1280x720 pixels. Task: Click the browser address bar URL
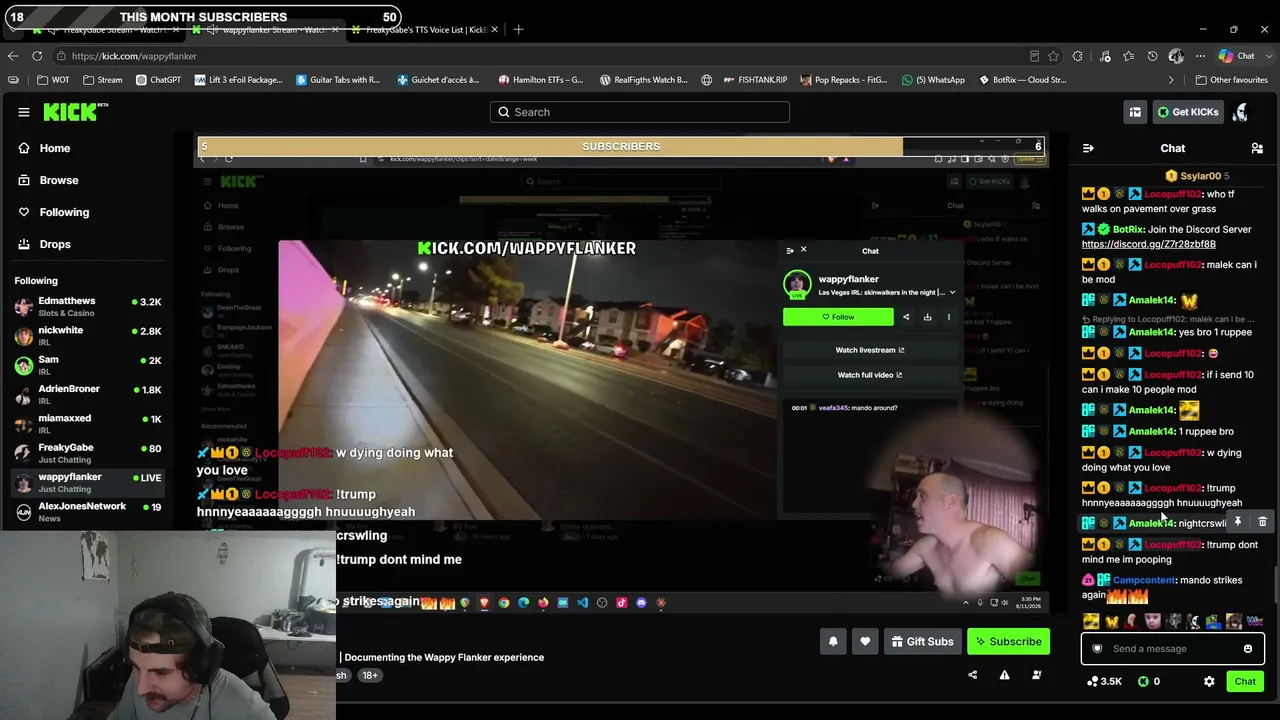click(x=134, y=56)
